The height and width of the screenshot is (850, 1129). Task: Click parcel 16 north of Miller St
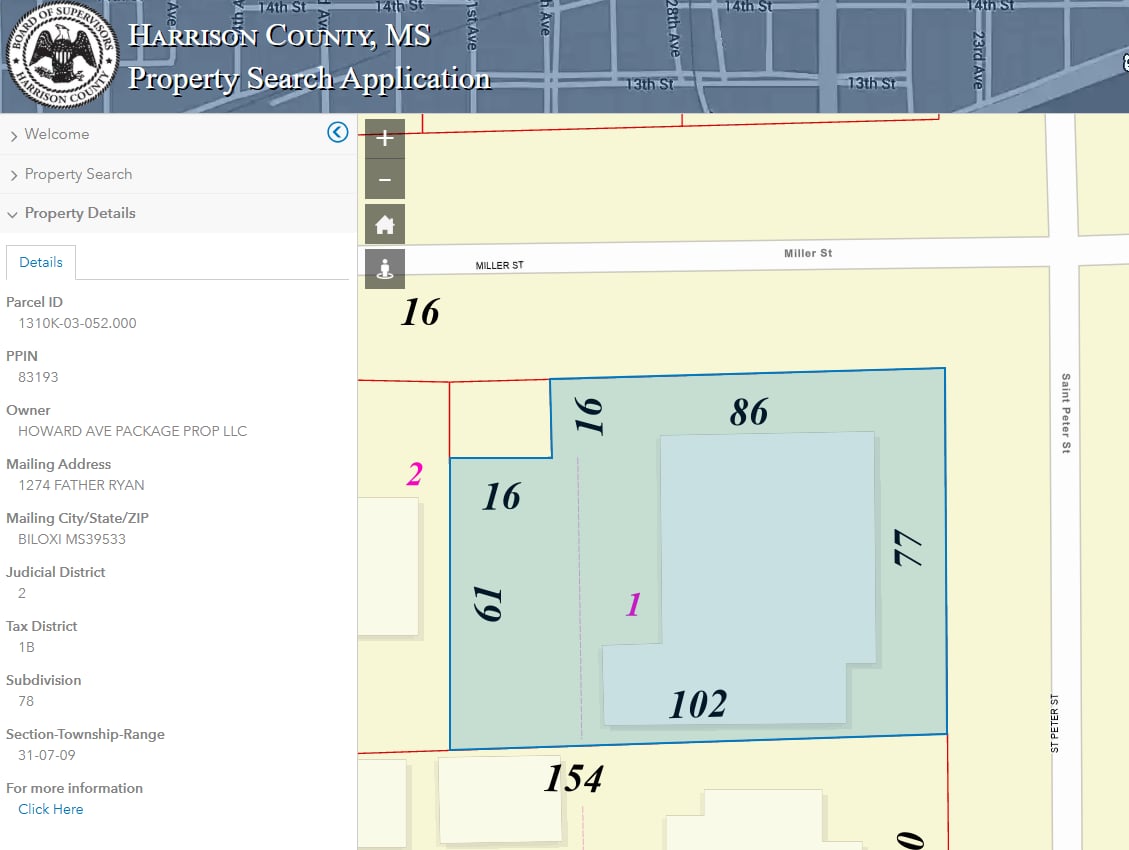tap(419, 312)
